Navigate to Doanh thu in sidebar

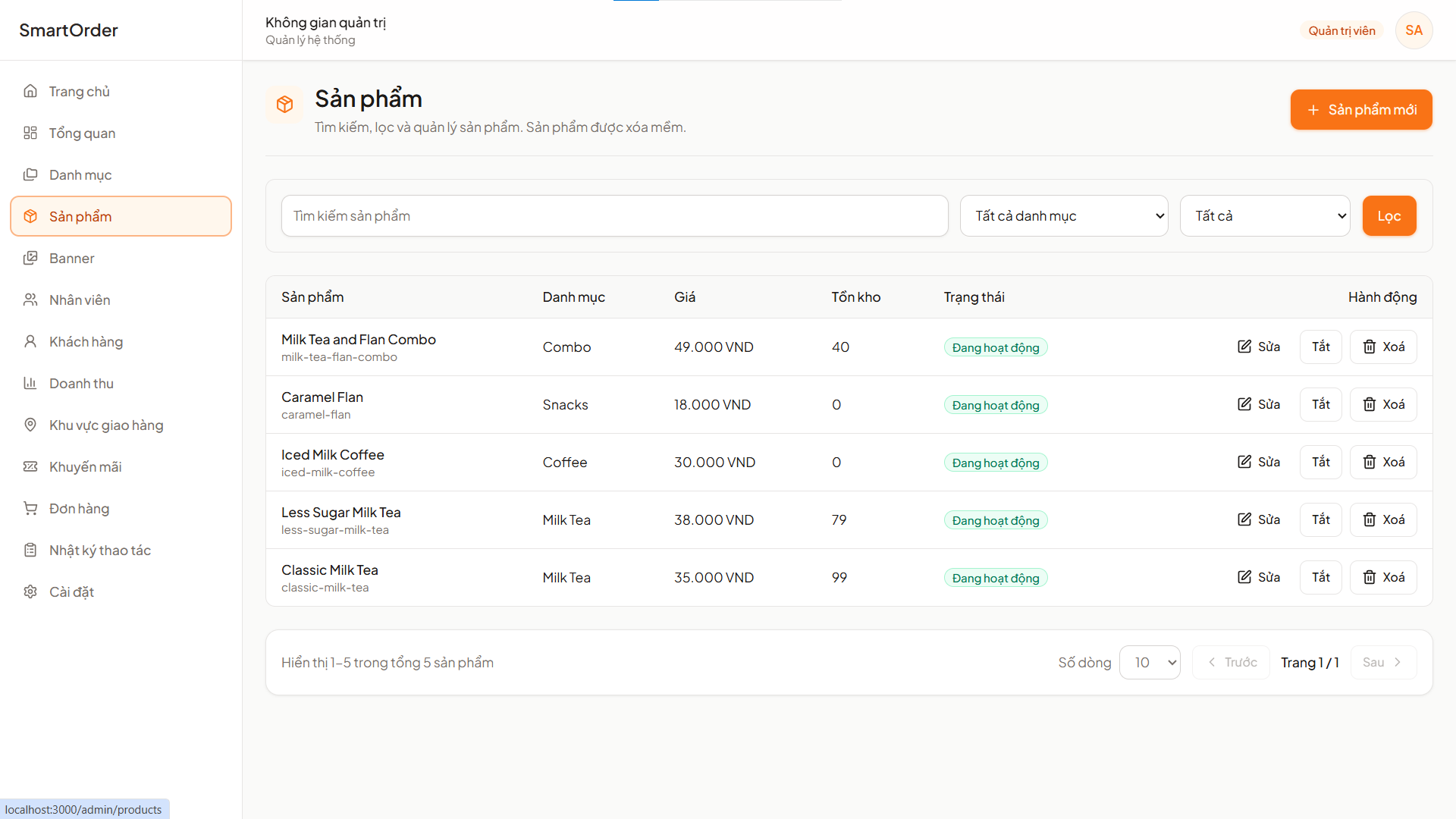121,383
